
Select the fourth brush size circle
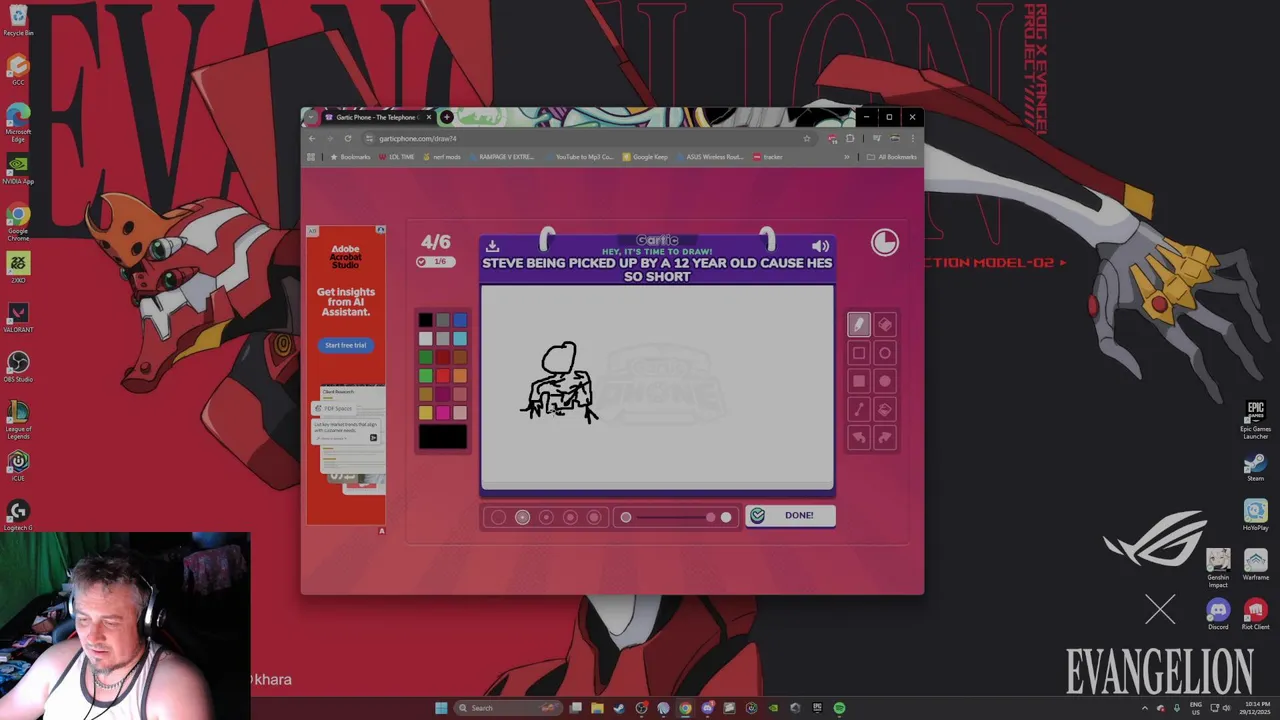point(570,517)
